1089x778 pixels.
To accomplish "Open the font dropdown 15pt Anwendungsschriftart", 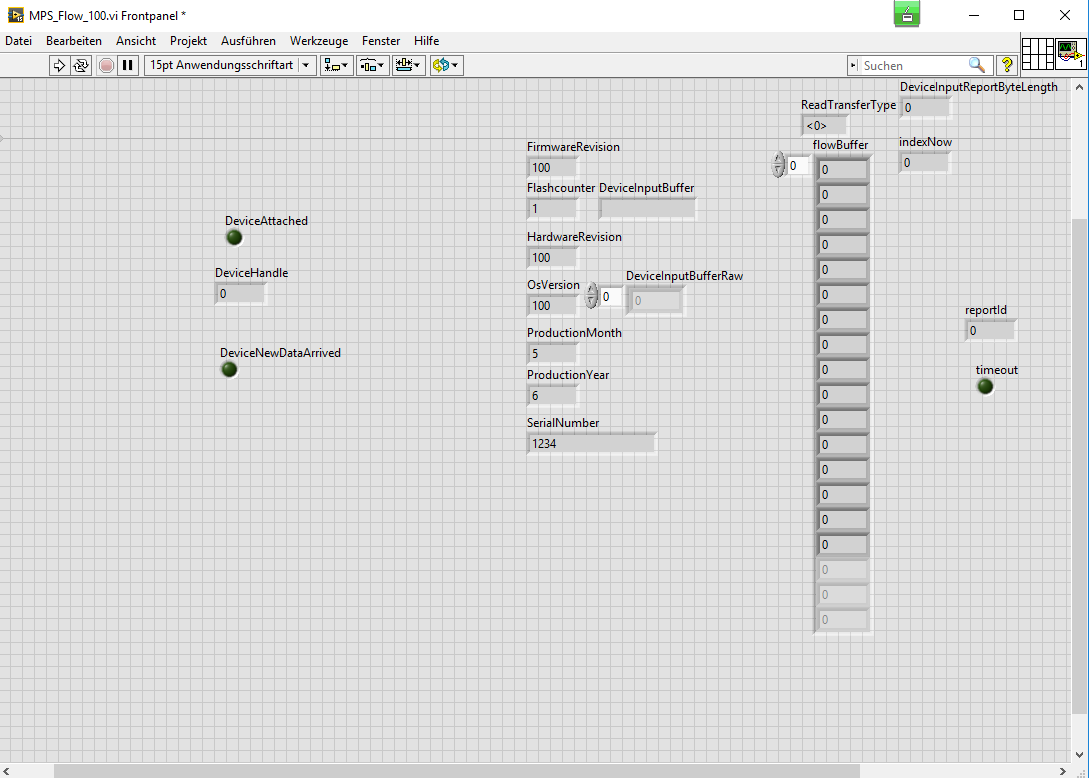I will tap(230, 65).
